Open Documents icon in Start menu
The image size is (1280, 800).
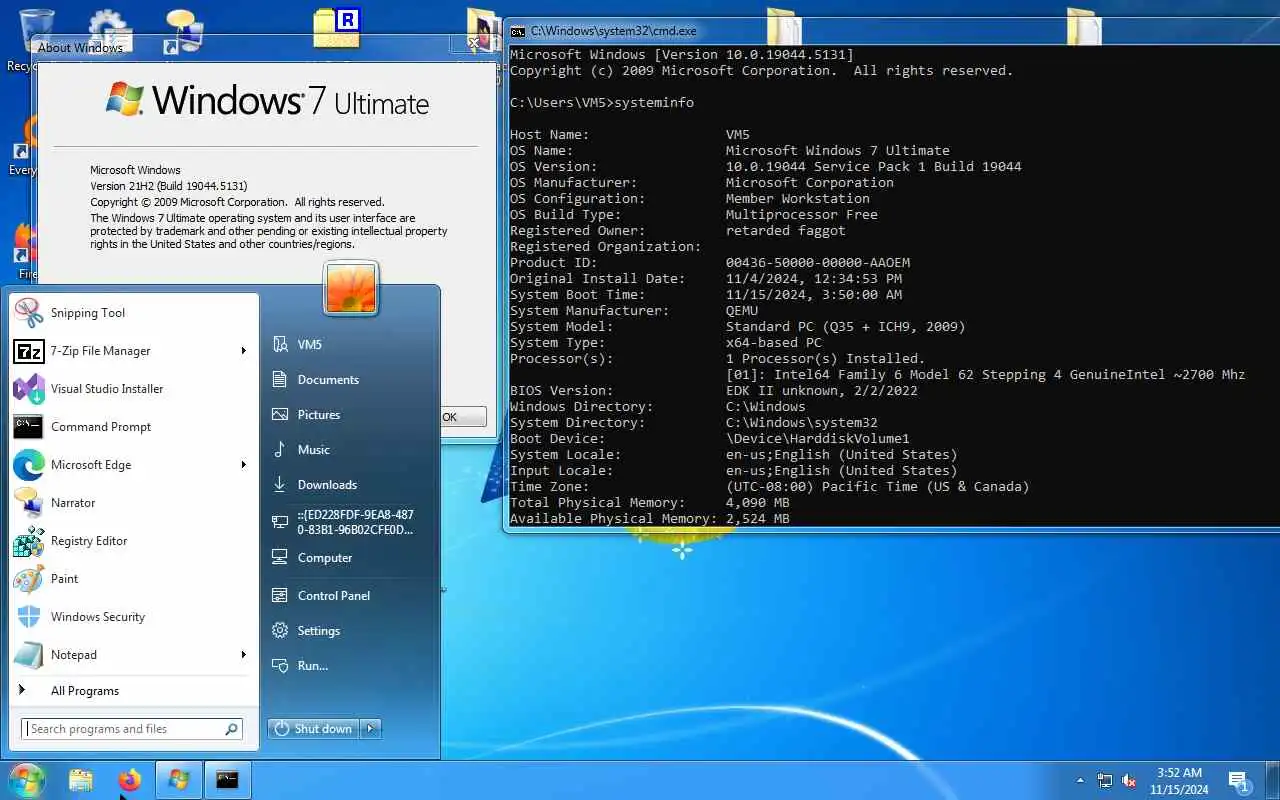click(280, 379)
